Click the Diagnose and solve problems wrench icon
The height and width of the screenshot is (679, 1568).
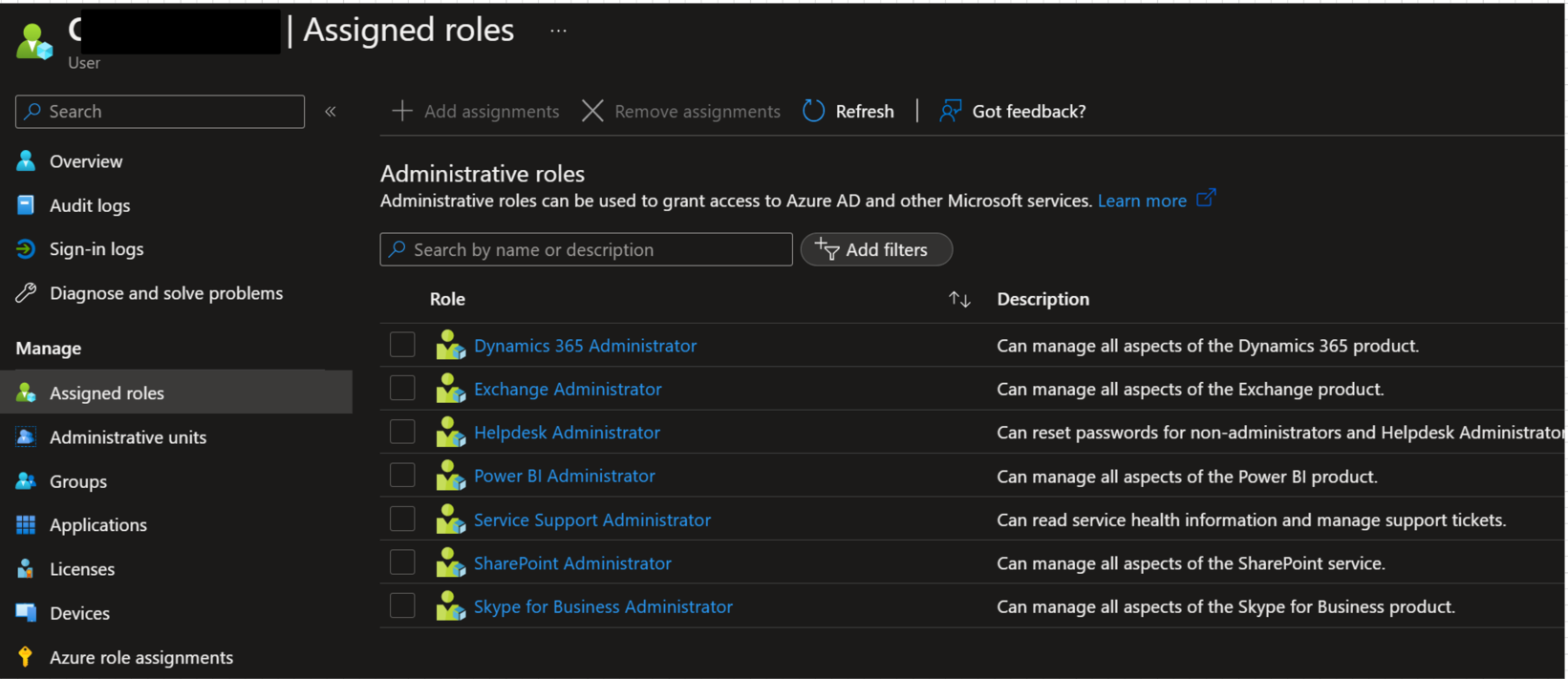26,292
